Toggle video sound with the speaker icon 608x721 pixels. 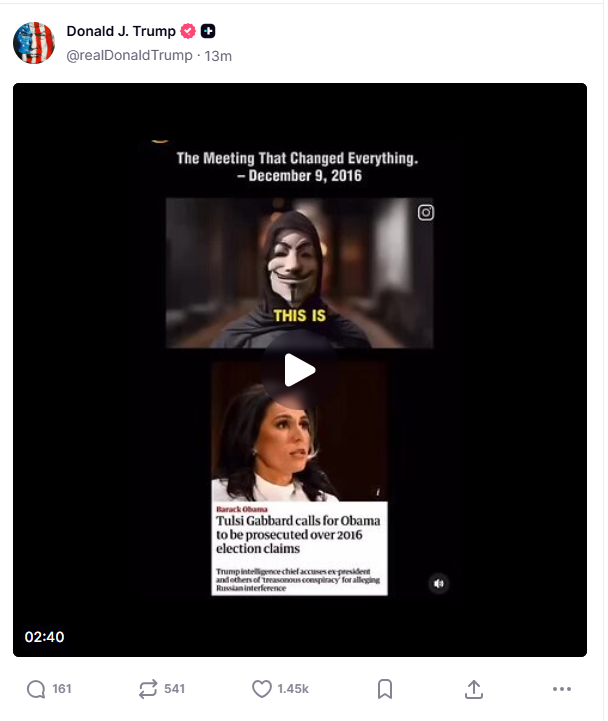[x=439, y=584]
